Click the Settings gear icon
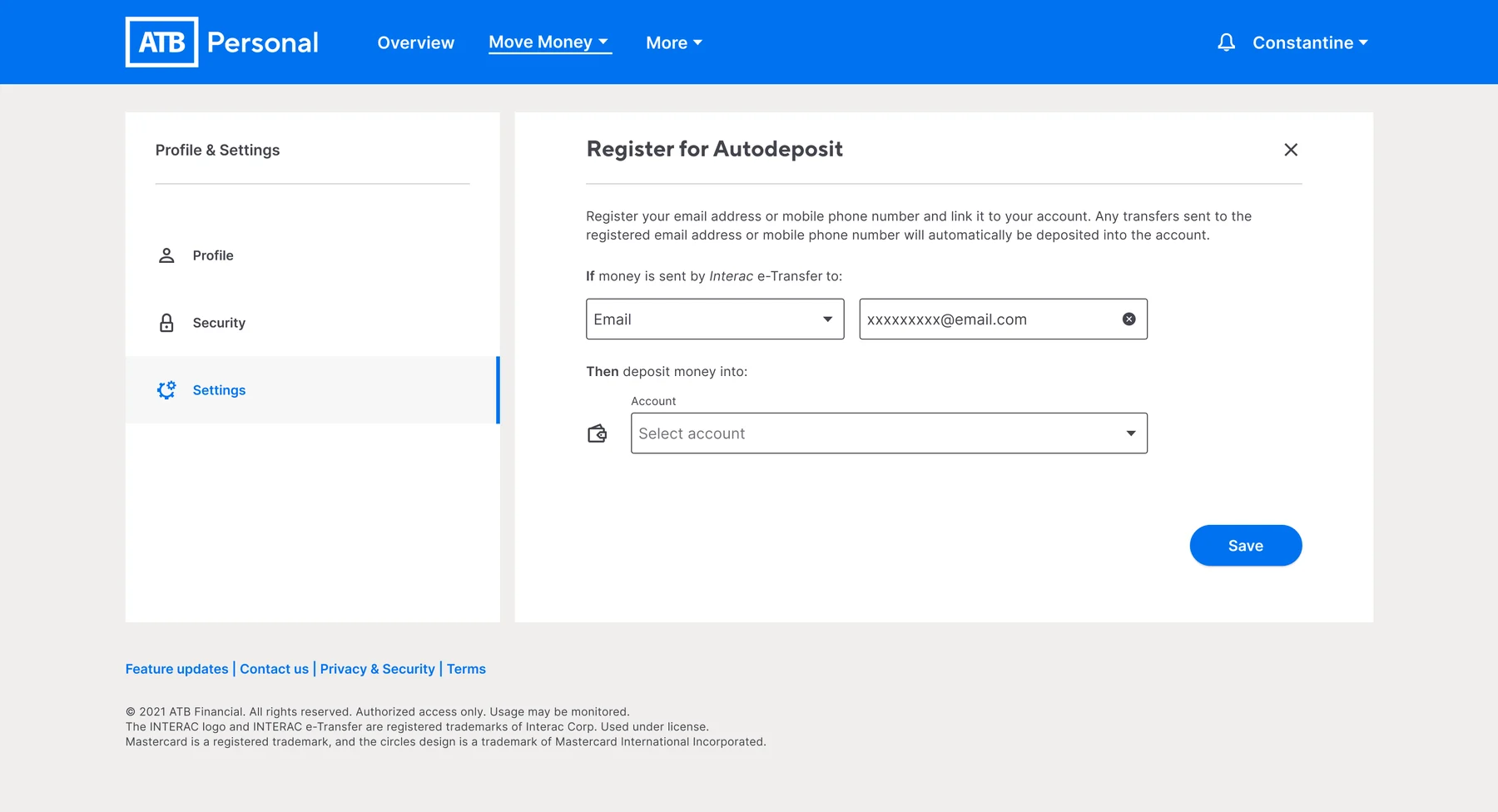 tap(166, 390)
